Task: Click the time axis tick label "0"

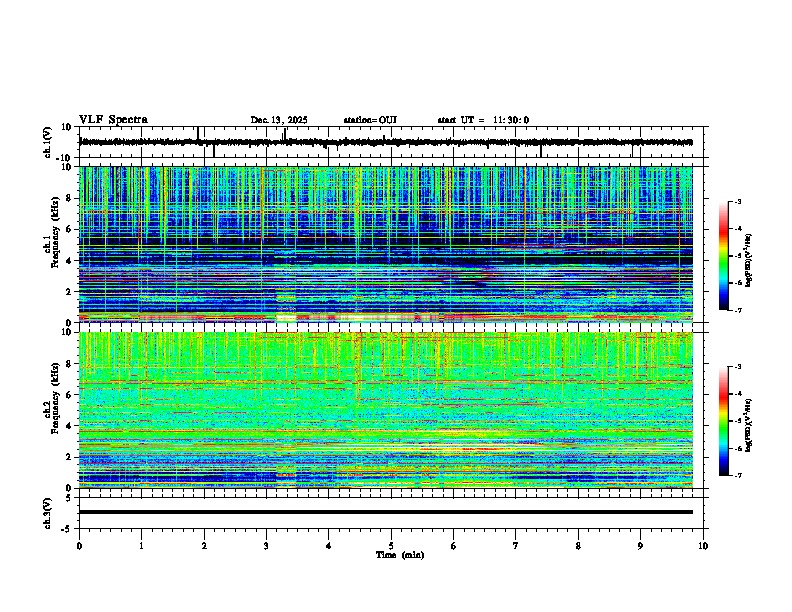Action: click(79, 546)
